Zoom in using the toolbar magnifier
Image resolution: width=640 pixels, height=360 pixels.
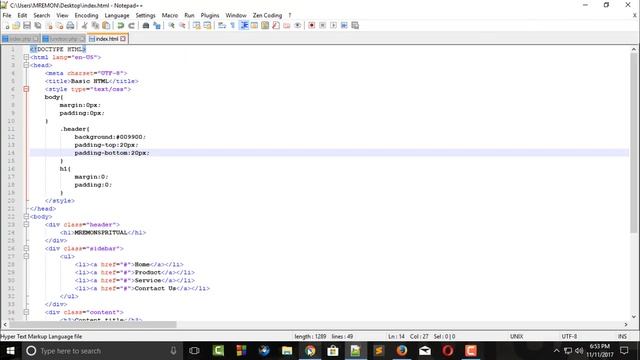171,26
